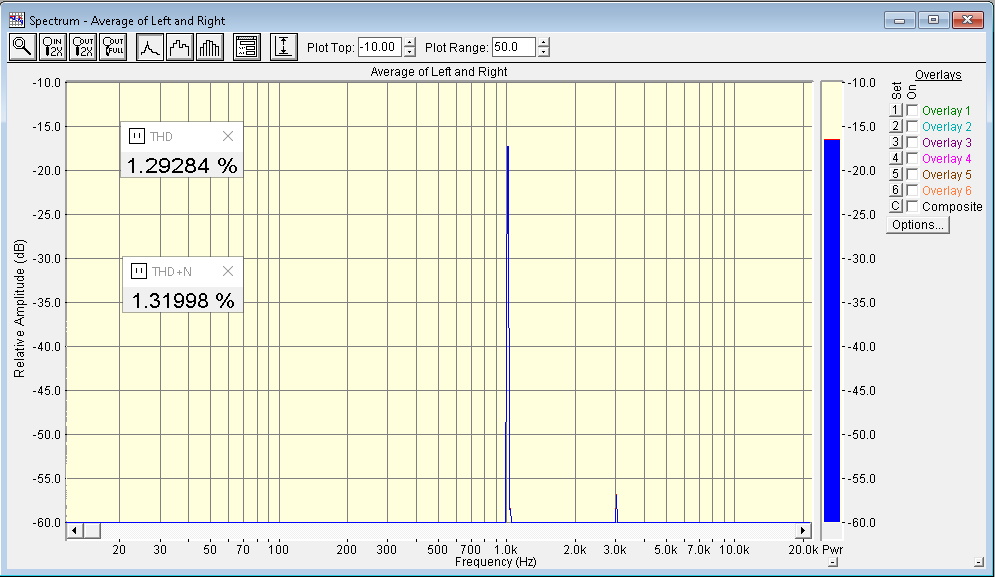Turn on Overlay 3 display
The height and width of the screenshot is (577, 995).
pyautogui.click(x=912, y=143)
